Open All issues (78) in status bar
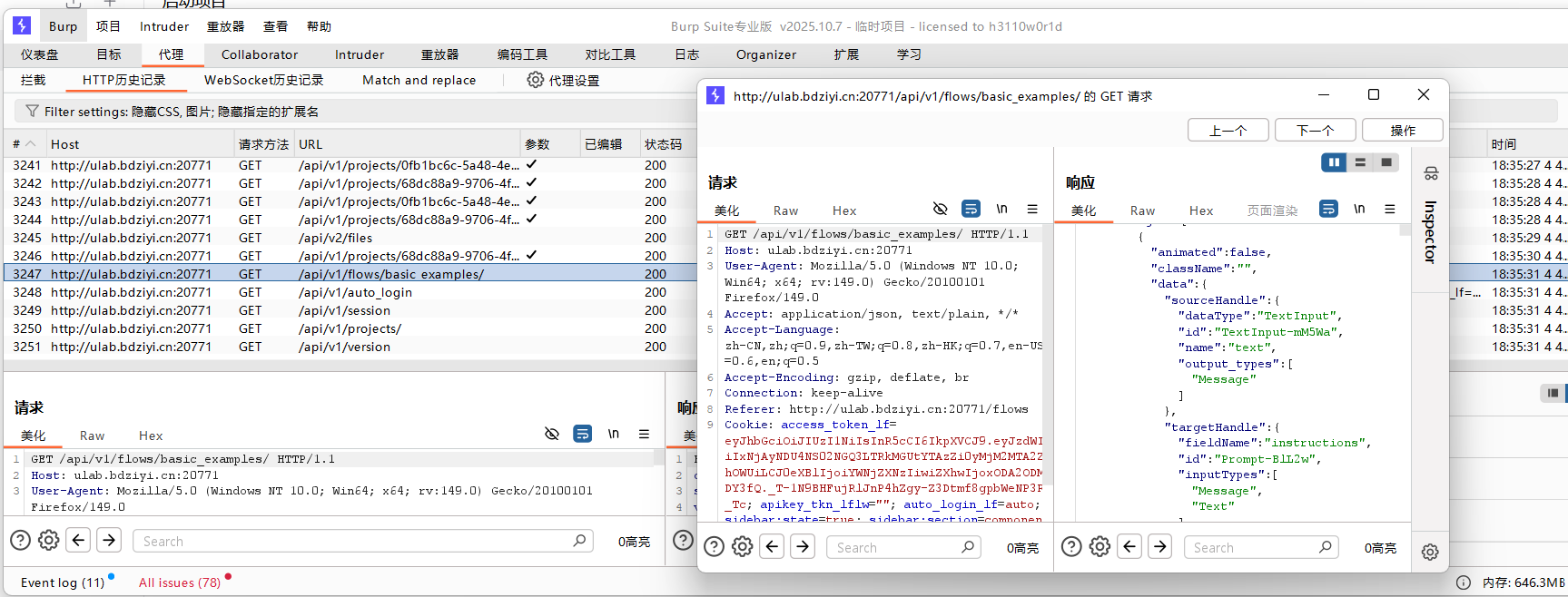This screenshot has height=597, width=1568. [180, 582]
